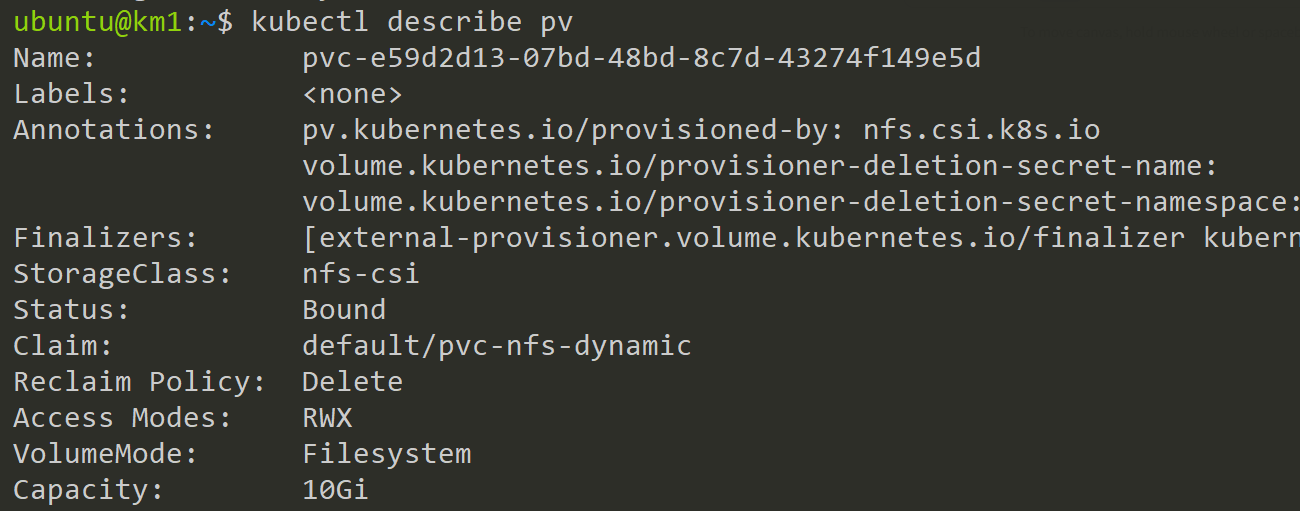Click the Capacity: field label
This screenshot has height=511, width=1300.
pos(88,490)
